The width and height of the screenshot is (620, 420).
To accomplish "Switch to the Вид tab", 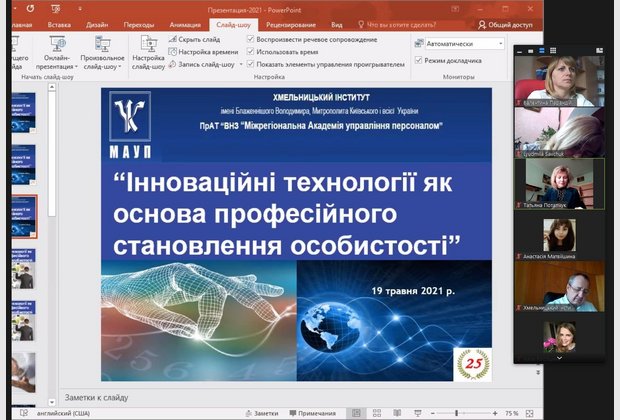I will click(336, 25).
